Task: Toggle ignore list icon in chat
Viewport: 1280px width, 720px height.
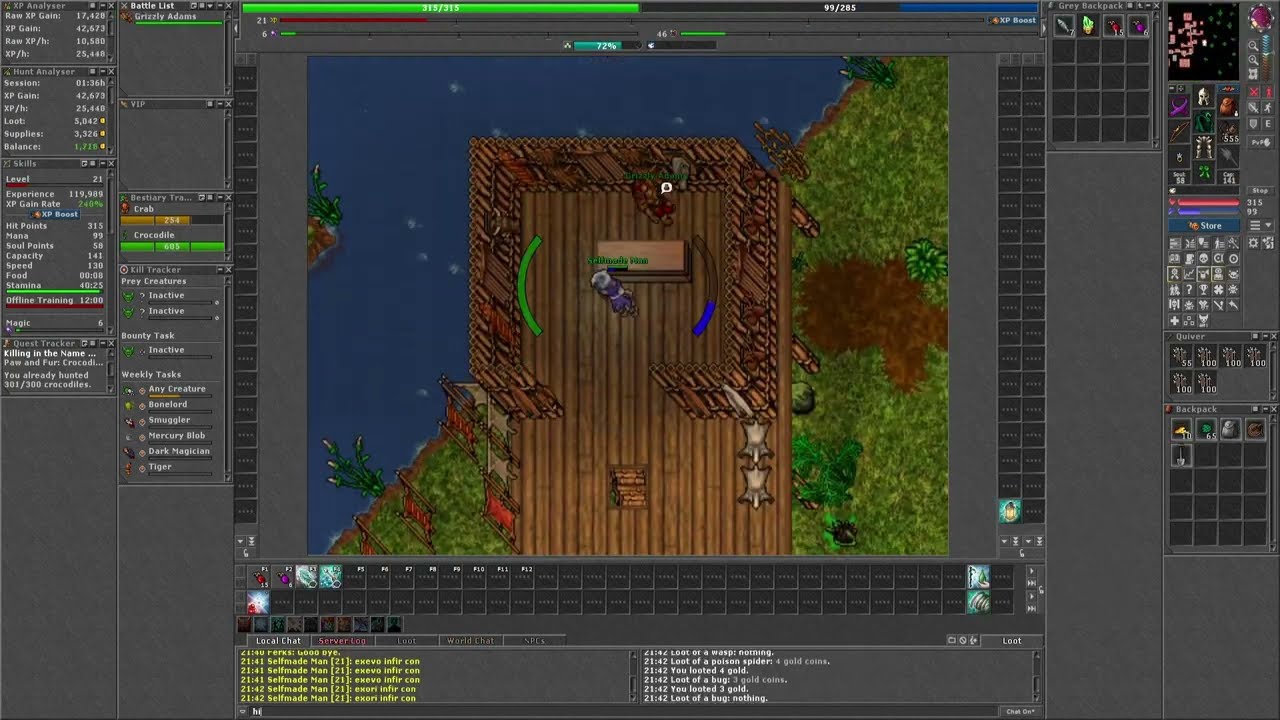Action: click(963, 640)
